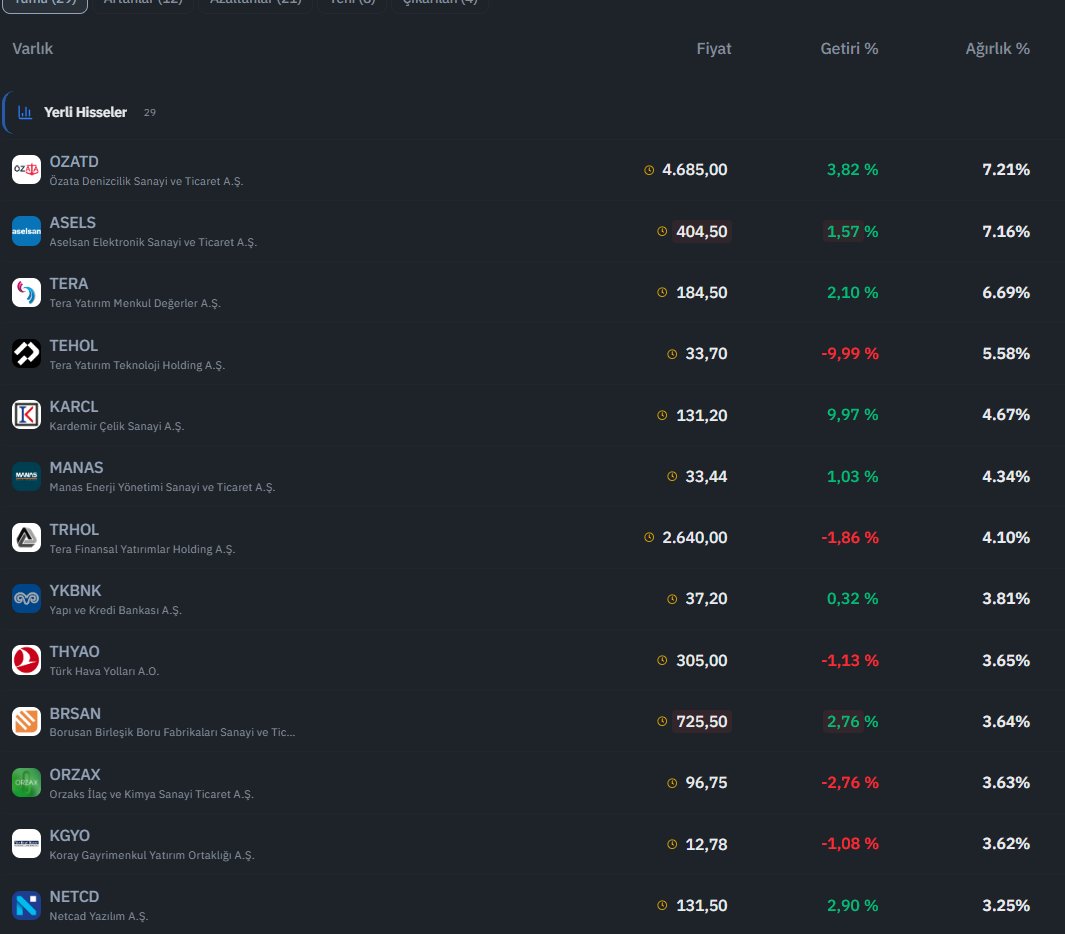Click clock icon beside THYAO price 305,00
The image size is (1065, 934).
(x=662, y=660)
